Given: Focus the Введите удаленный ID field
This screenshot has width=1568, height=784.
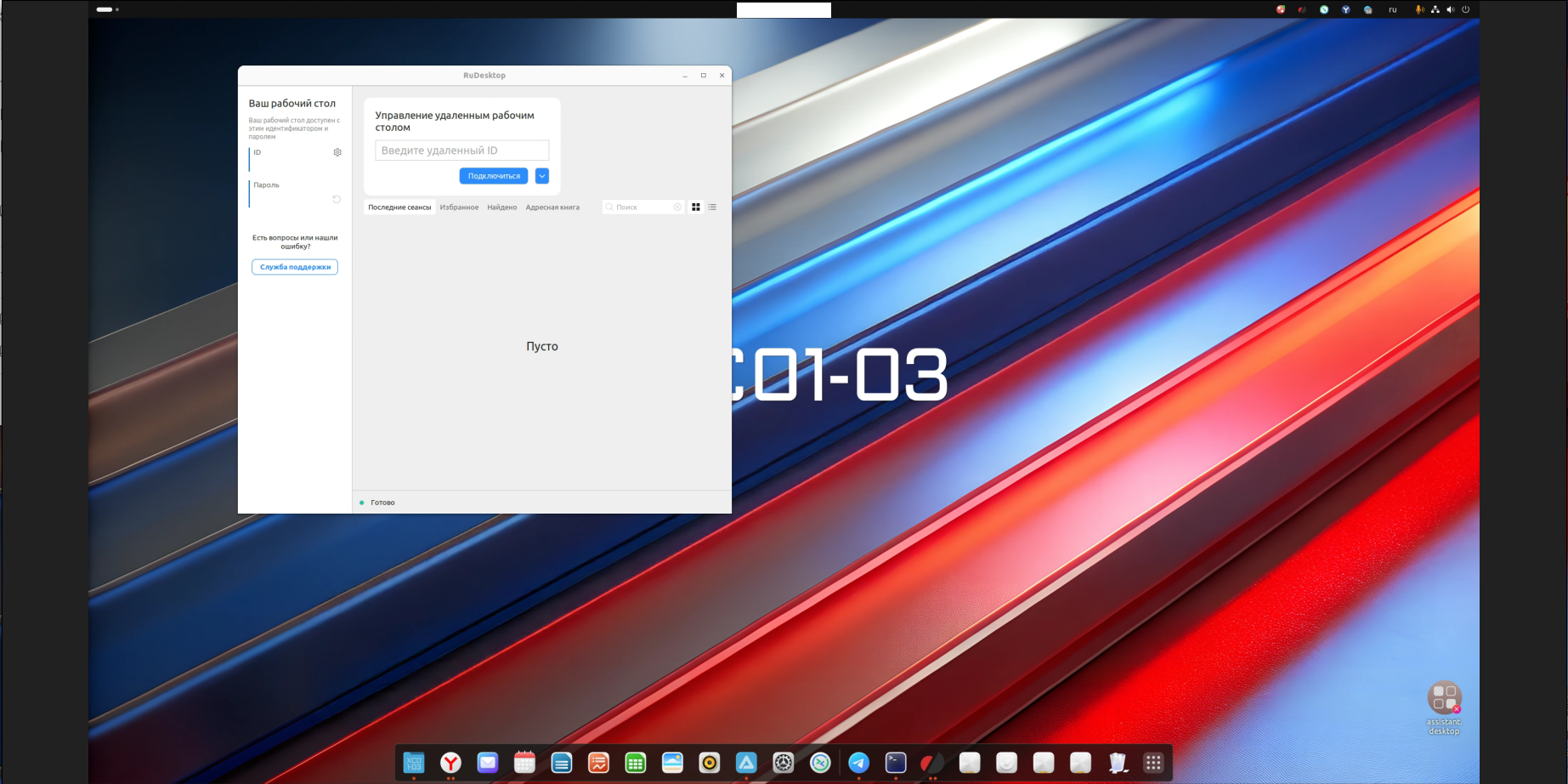Looking at the screenshot, I should (461, 151).
